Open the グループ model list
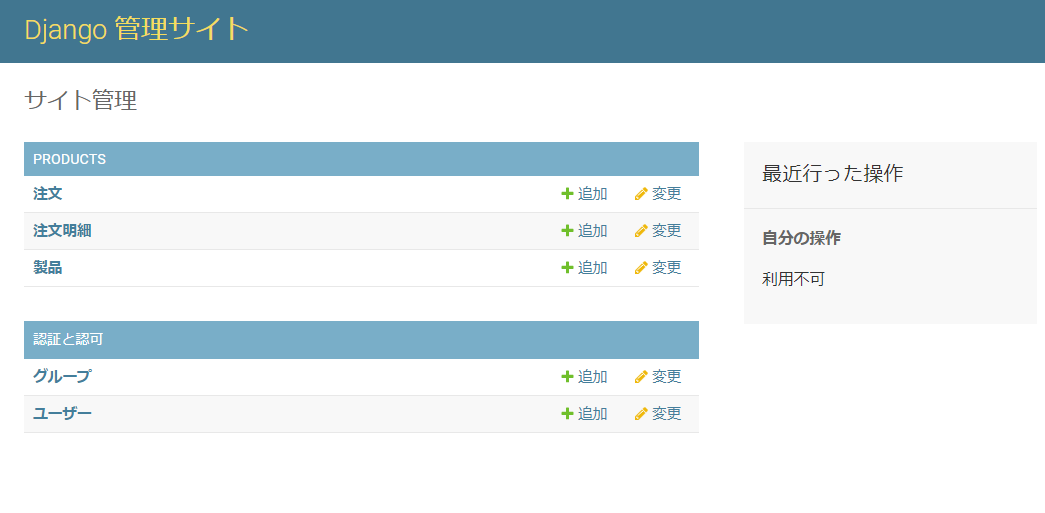Viewport: 1045px width, 513px height. click(x=62, y=377)
